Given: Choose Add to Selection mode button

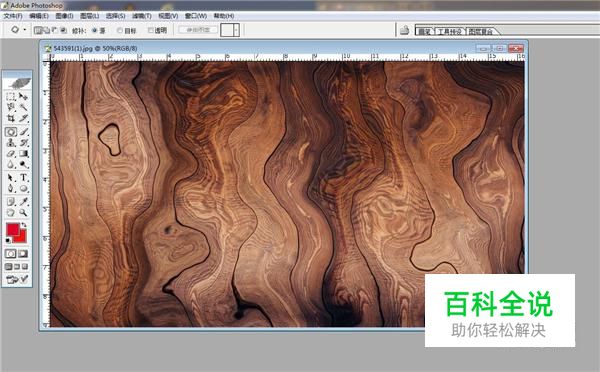Looking at the screenshot, I should 47,30.
